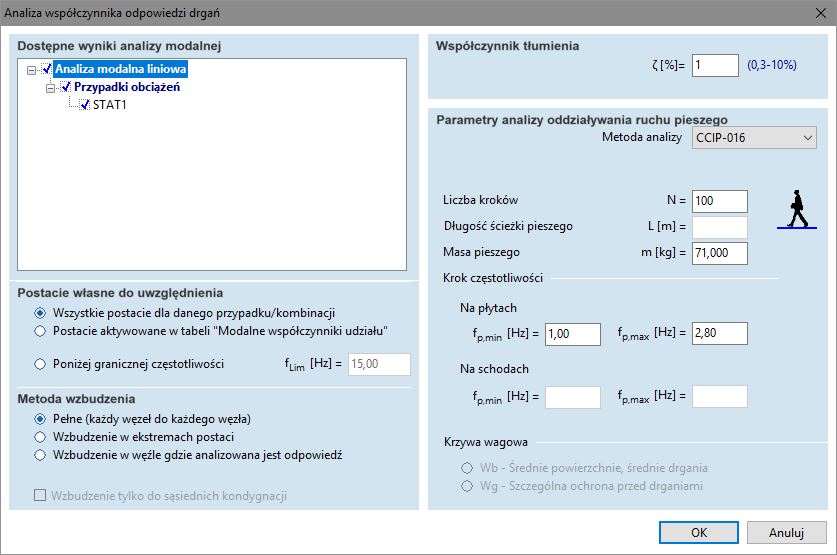Toggle the Analiza modalna liniowa checkbox
Image resolution: width=837 pixels, height=555 pixels.
48,69
